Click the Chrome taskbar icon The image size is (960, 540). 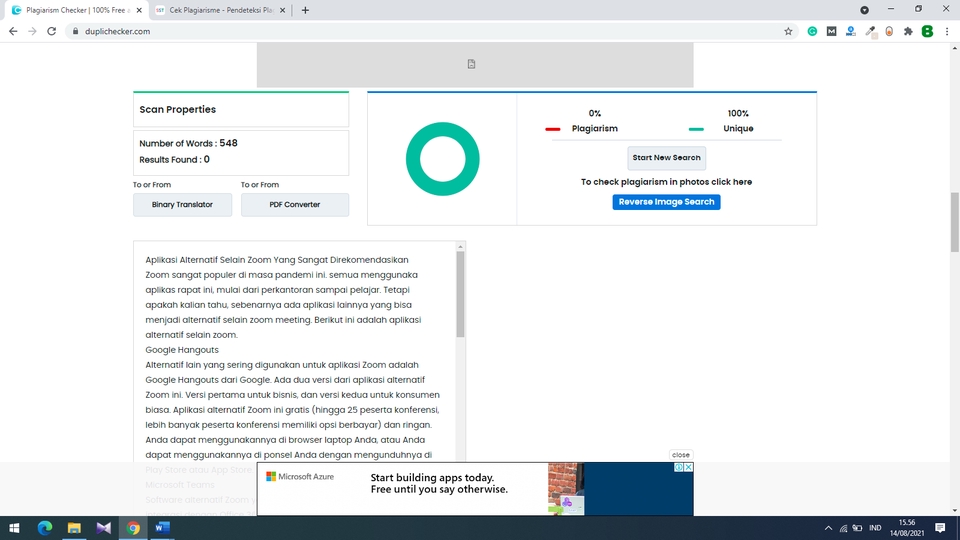pyautogui.click(x=133, y=528)
